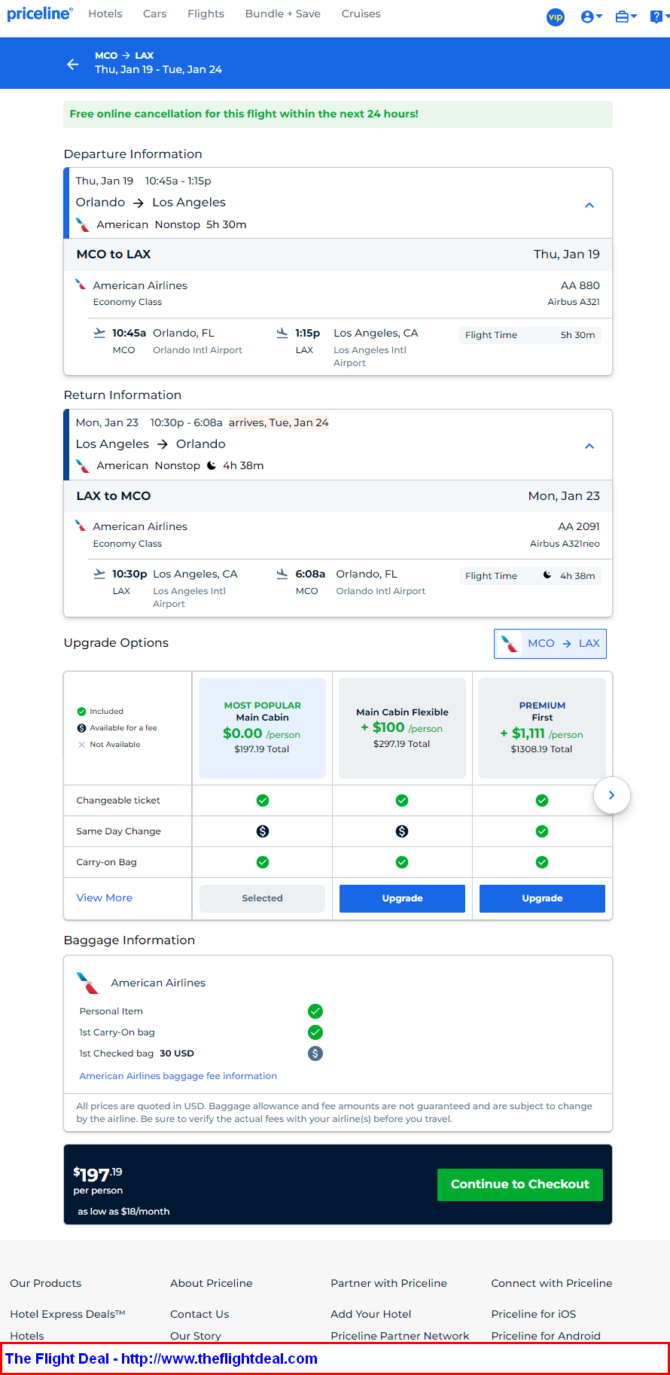
Task: Click the American logo in return summary
Action: click(x=83, y=466)
